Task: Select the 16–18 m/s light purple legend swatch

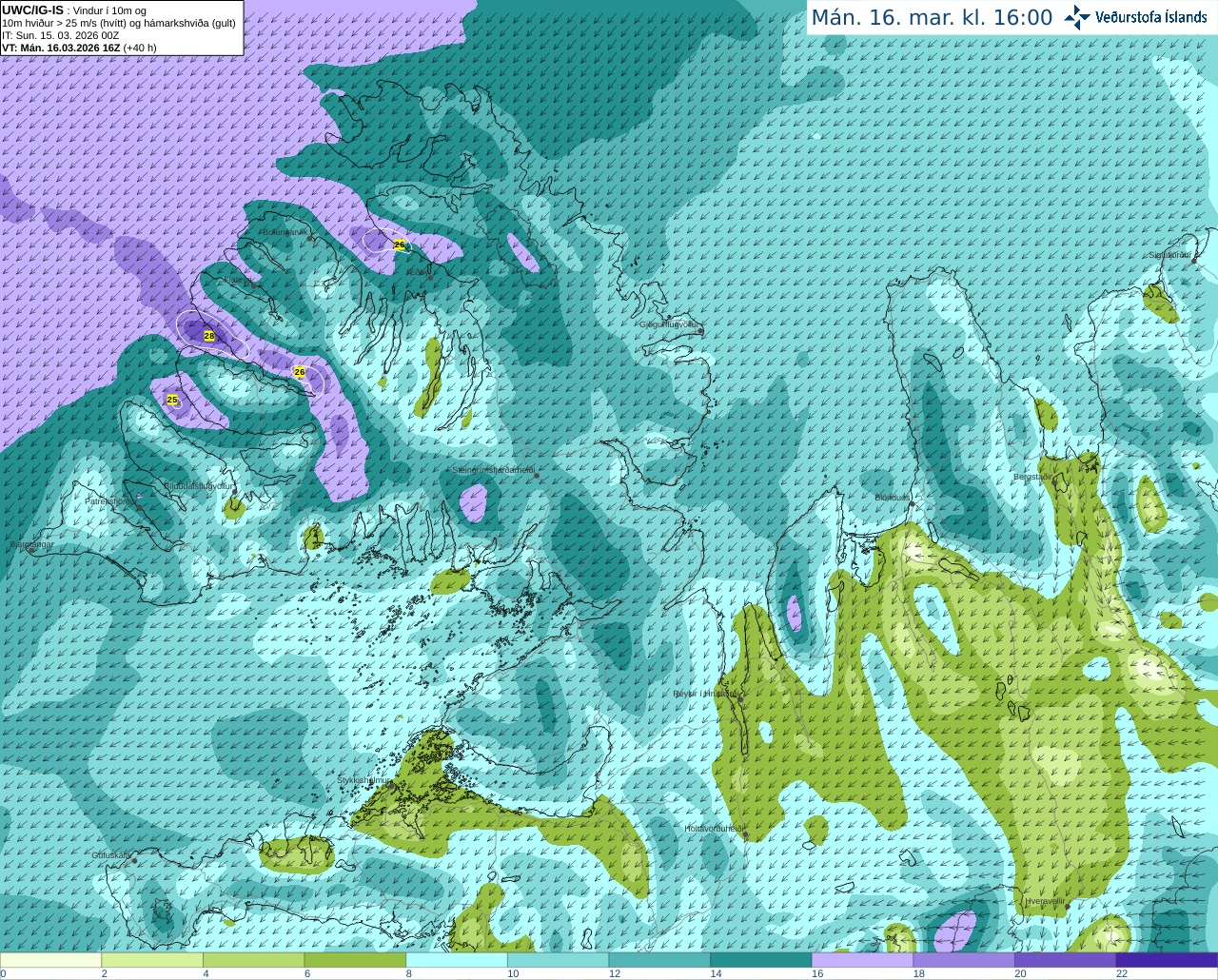Action: 862,960
